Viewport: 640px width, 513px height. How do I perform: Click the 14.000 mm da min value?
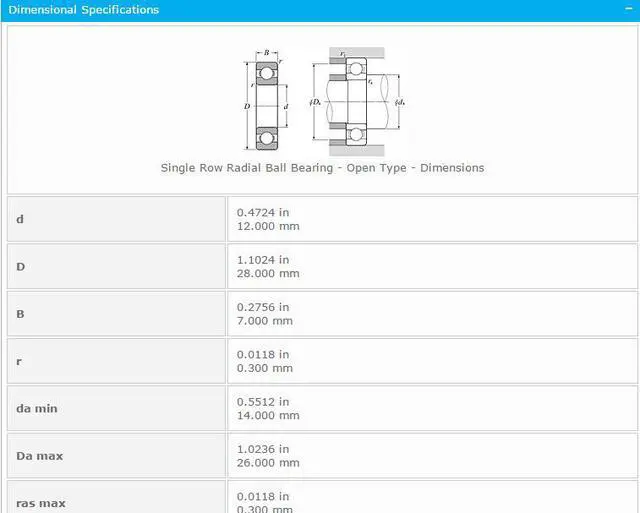(267, 415)
